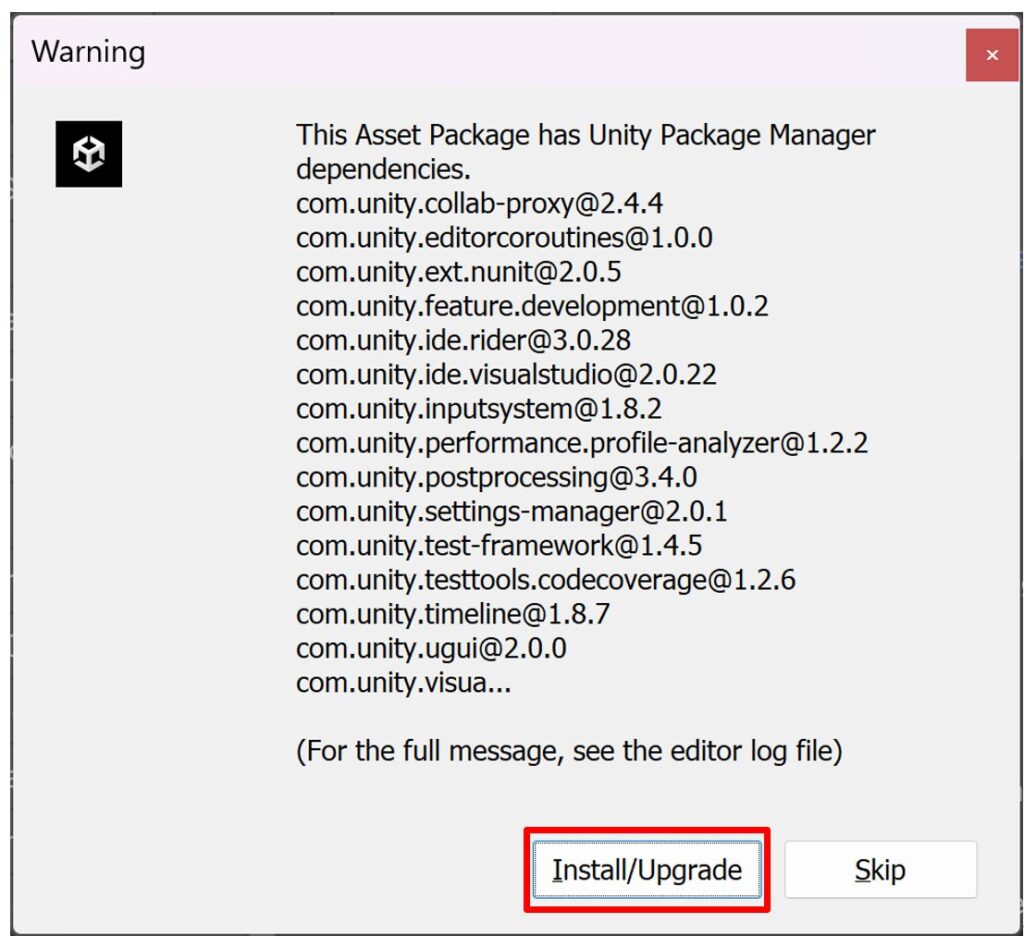Screen dimensions: 1024x936
Task: Click the com.unity.test-framework@1.4.5 line
Action: 499,546
